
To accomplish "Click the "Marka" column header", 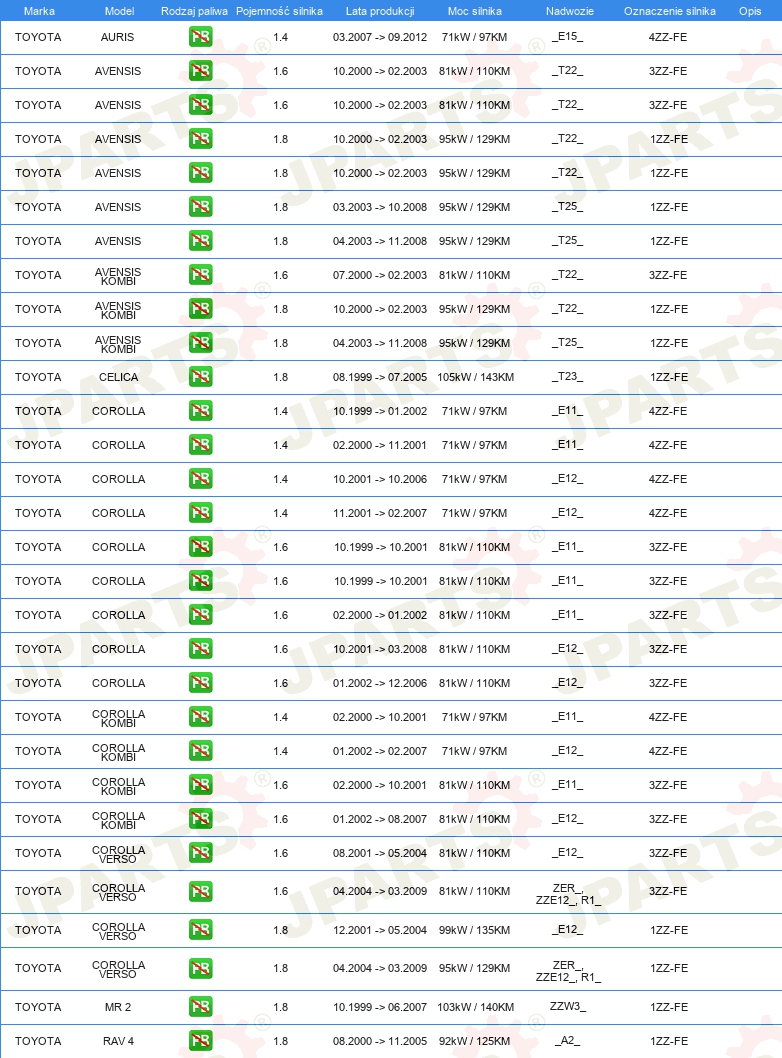I will point(39,11).
